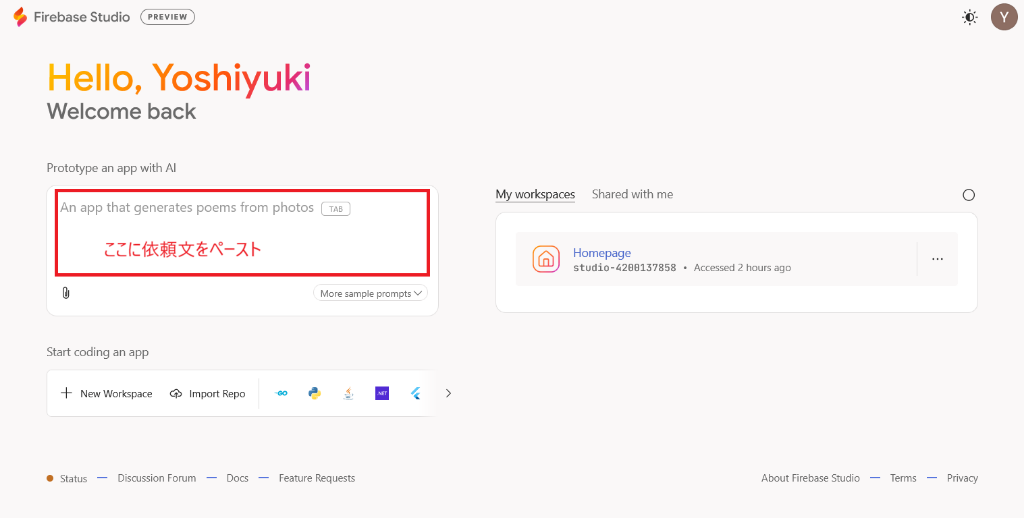
Task: Click the paperclip attachment icon
Action: [x=65, y=293]
